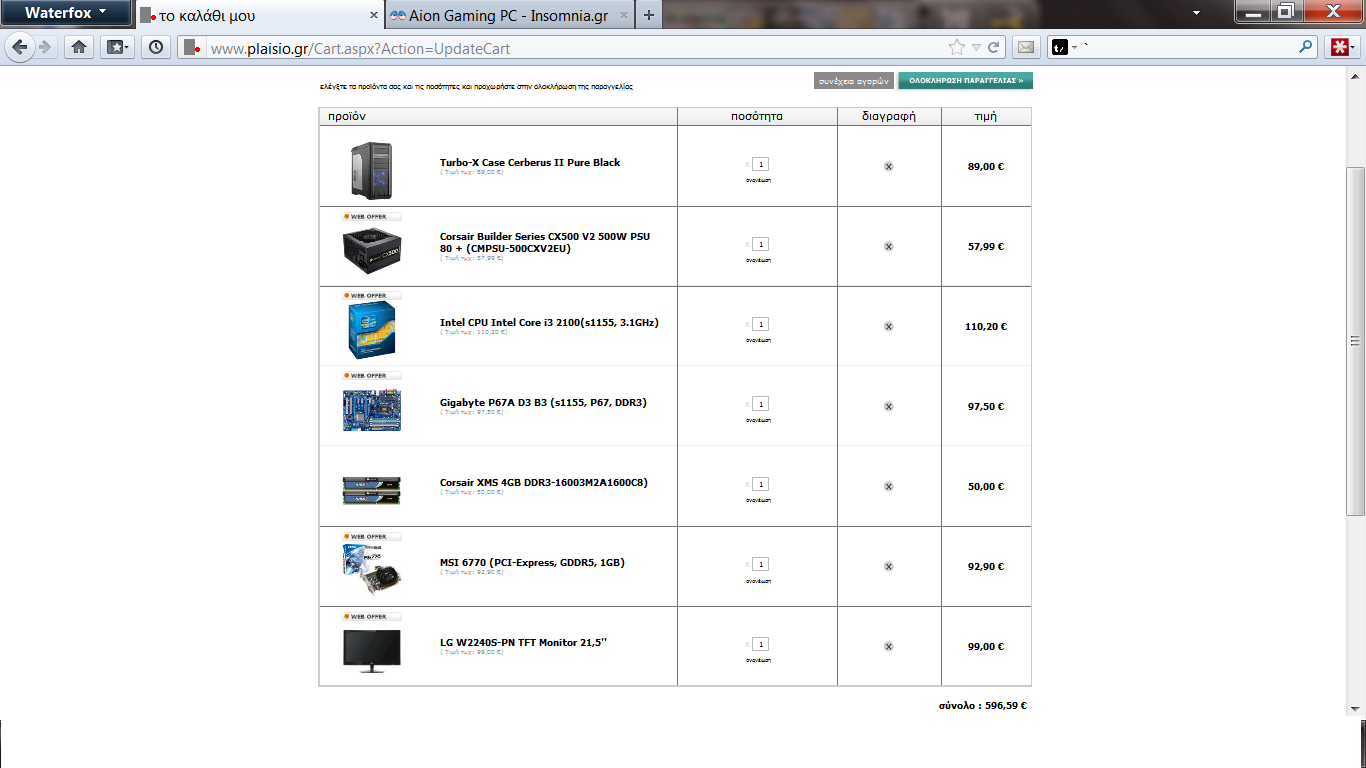The height and width of the screenshot is (768, 1366).
Task: Go back with browser back arrow
Action: pyautogui.click(x=19, y=47)
